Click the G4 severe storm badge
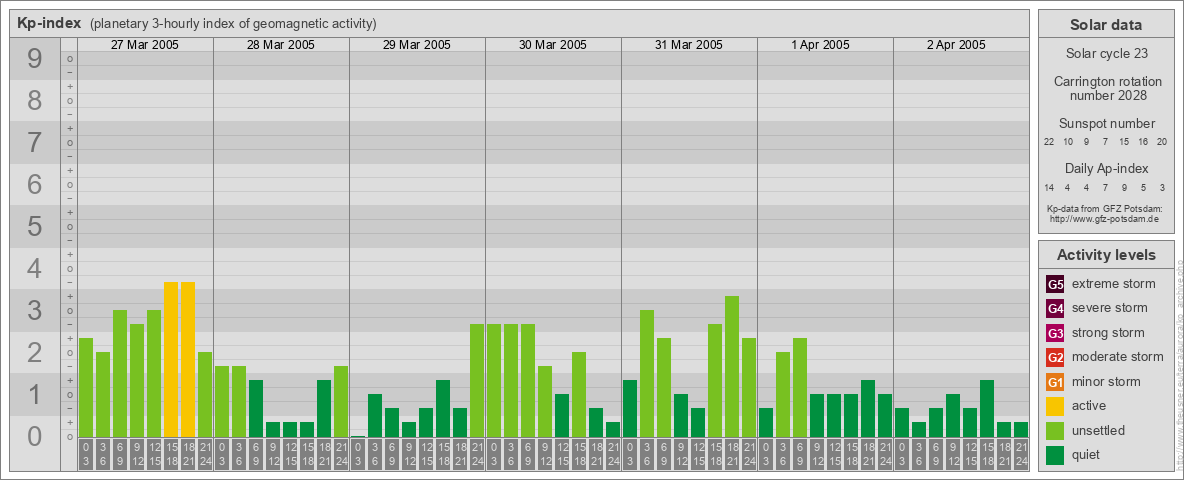 1055,308
